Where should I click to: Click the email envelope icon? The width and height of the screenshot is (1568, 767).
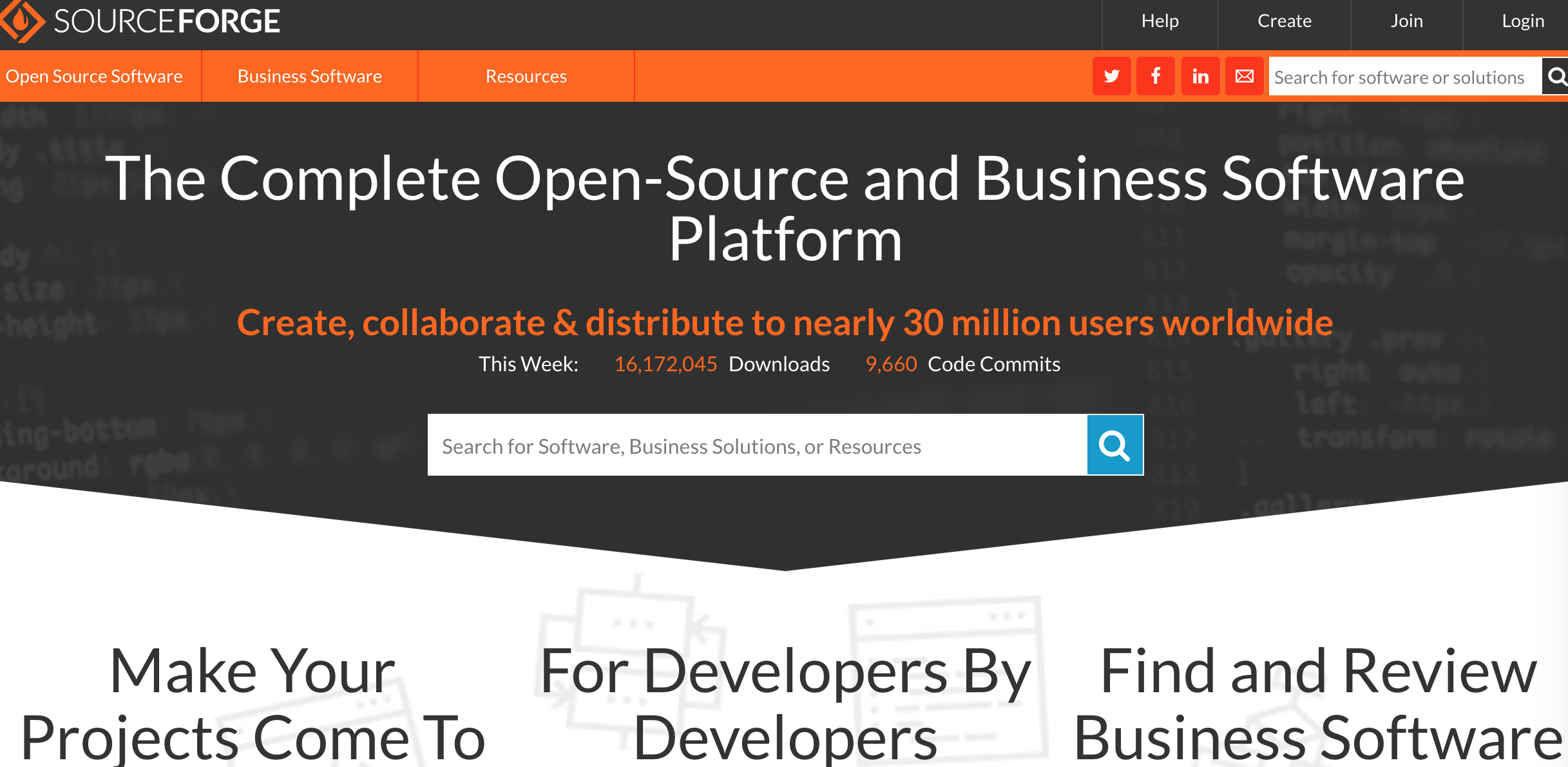[1244, 76]
